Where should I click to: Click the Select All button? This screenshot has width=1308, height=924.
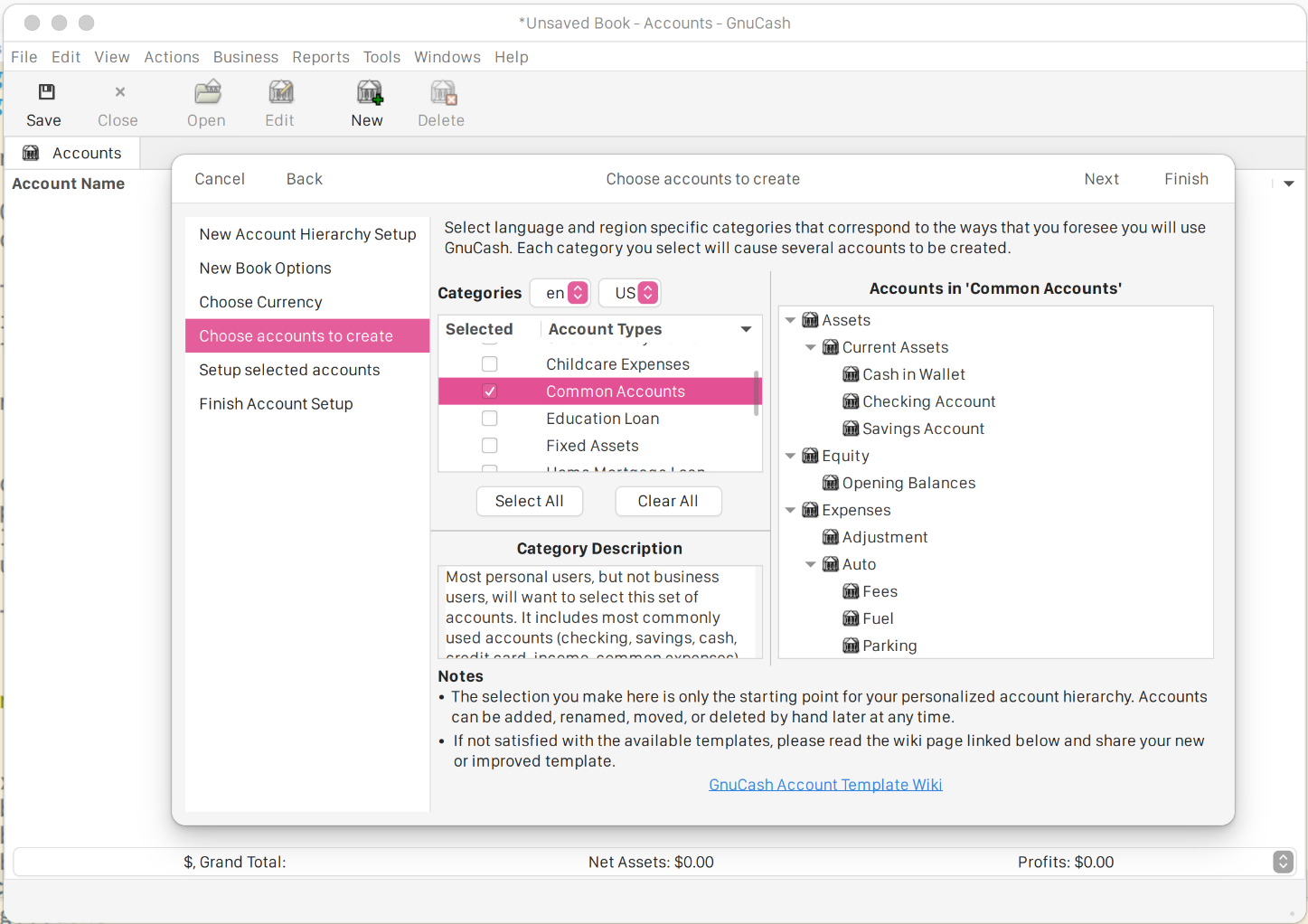(x=529, y=501)
